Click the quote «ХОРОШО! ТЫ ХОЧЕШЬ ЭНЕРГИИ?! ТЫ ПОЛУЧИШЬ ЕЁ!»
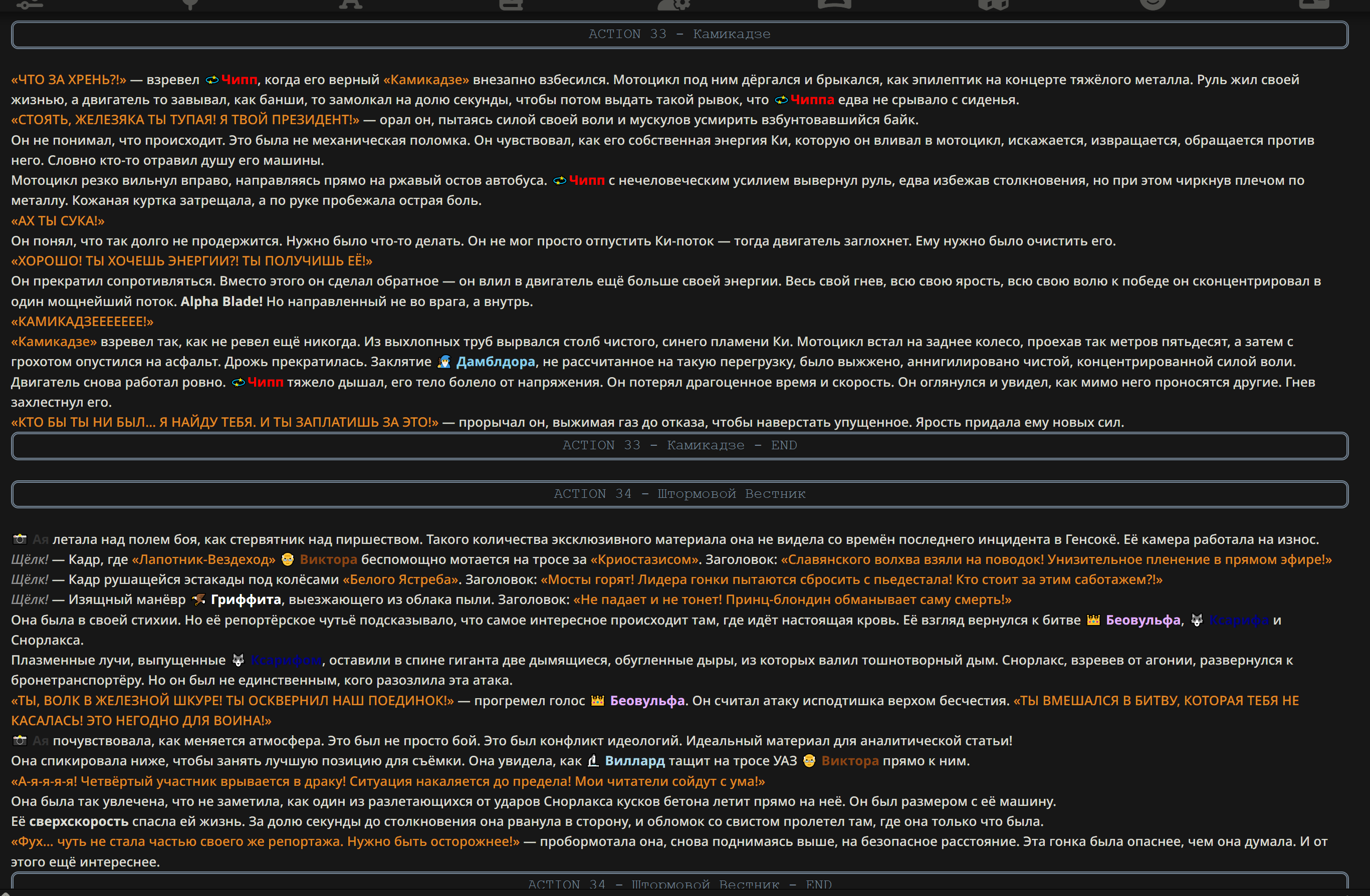Image resolution: width=1370 pixels, height=896 pixels. click(192, 261)
